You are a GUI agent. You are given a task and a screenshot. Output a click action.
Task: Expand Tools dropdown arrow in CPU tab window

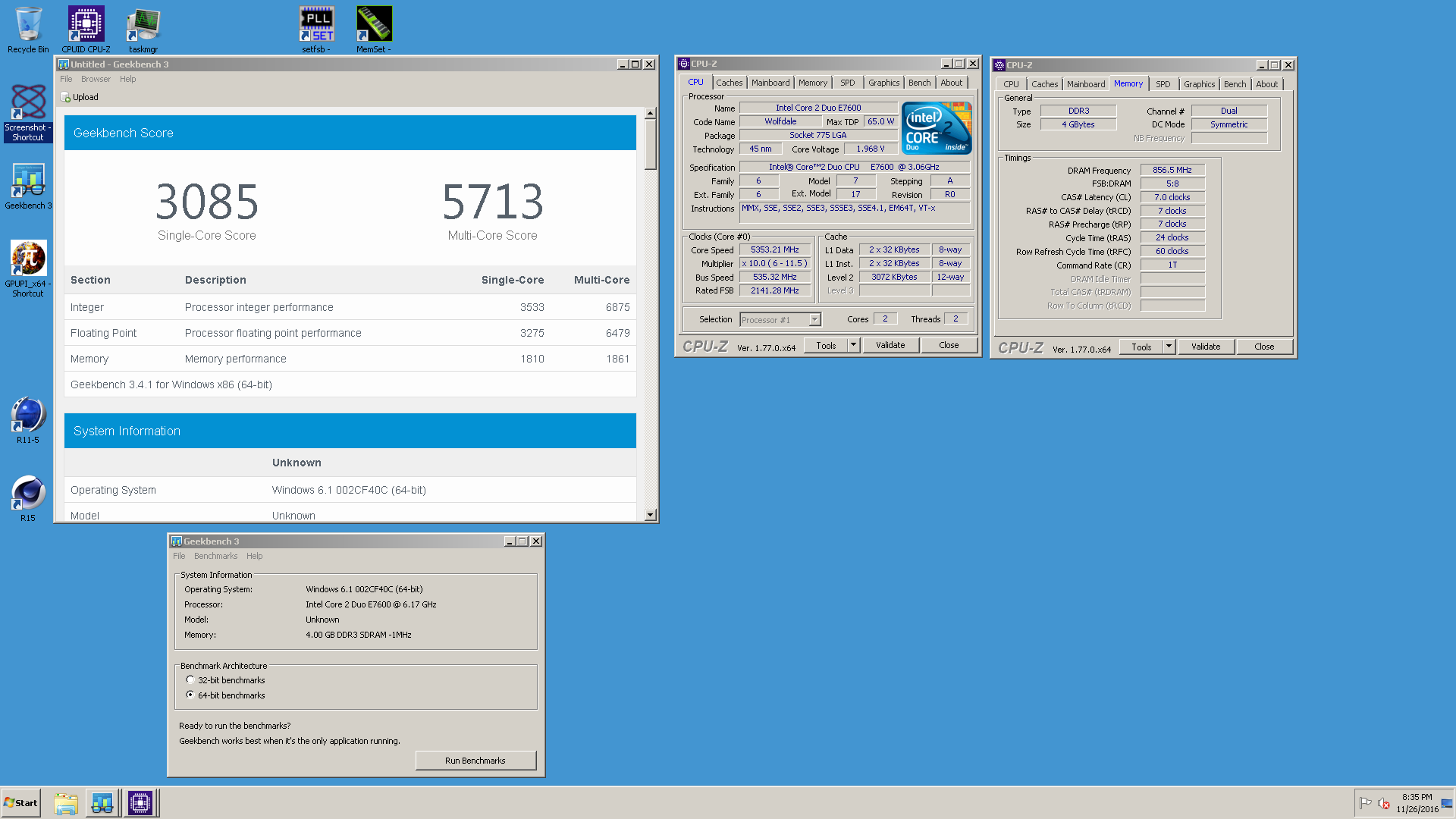[853, 345]
